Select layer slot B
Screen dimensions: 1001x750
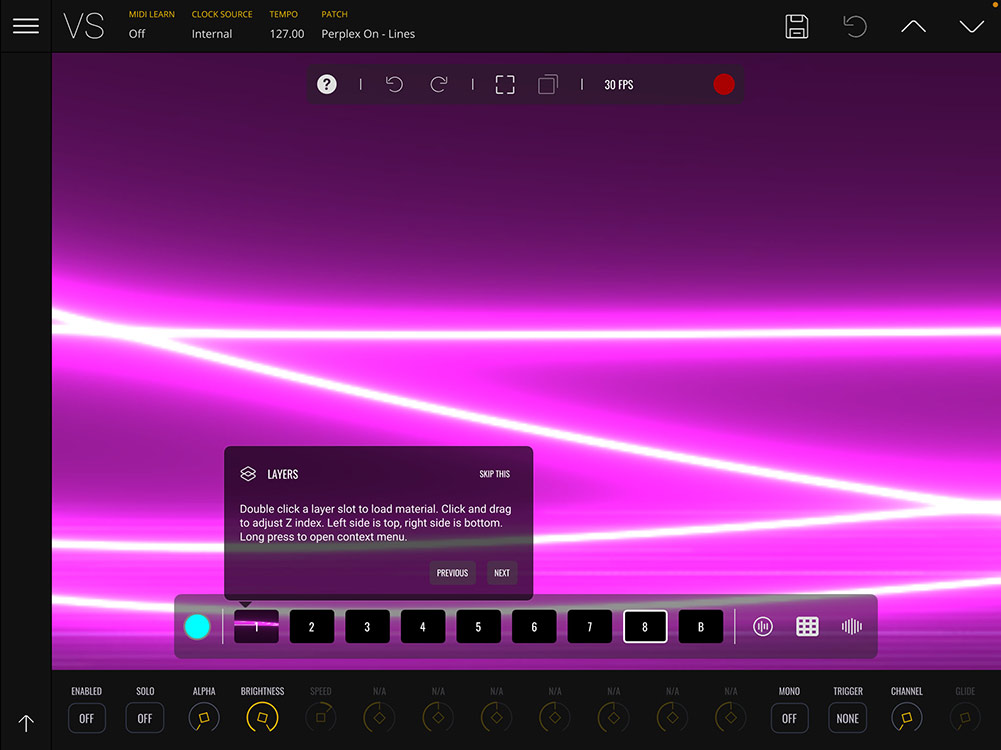701,627
